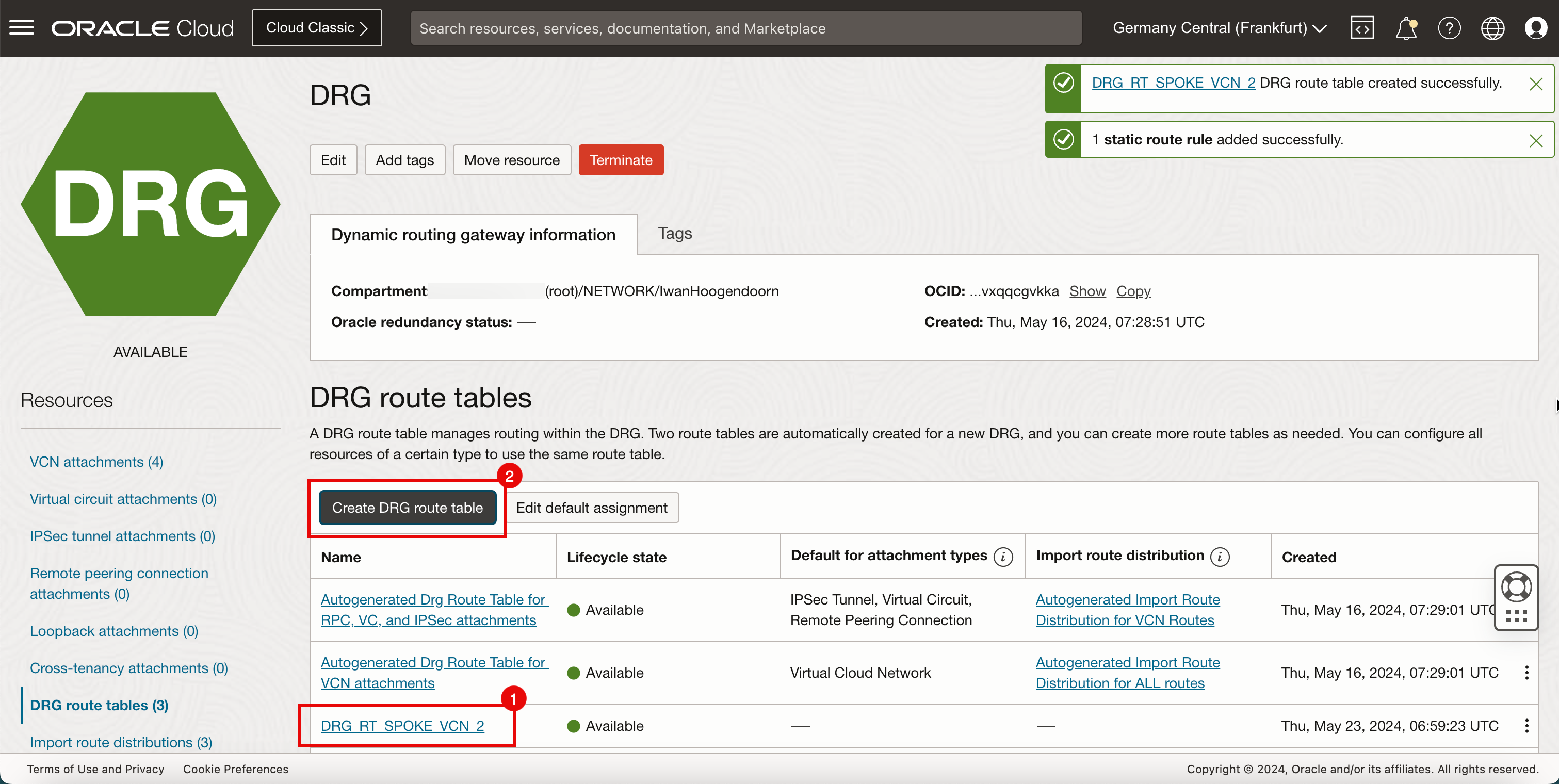Click the Create DRG route table button
The width and height of the screenshot is (1559, 784).
point(407,507)
